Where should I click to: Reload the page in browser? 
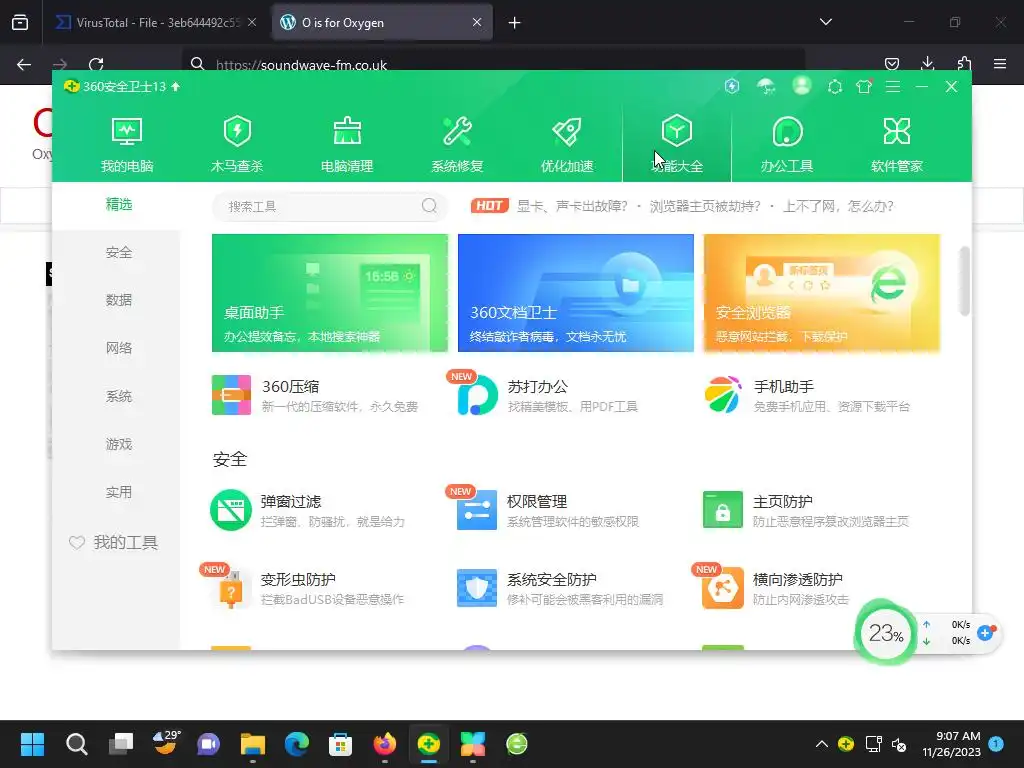96,64
